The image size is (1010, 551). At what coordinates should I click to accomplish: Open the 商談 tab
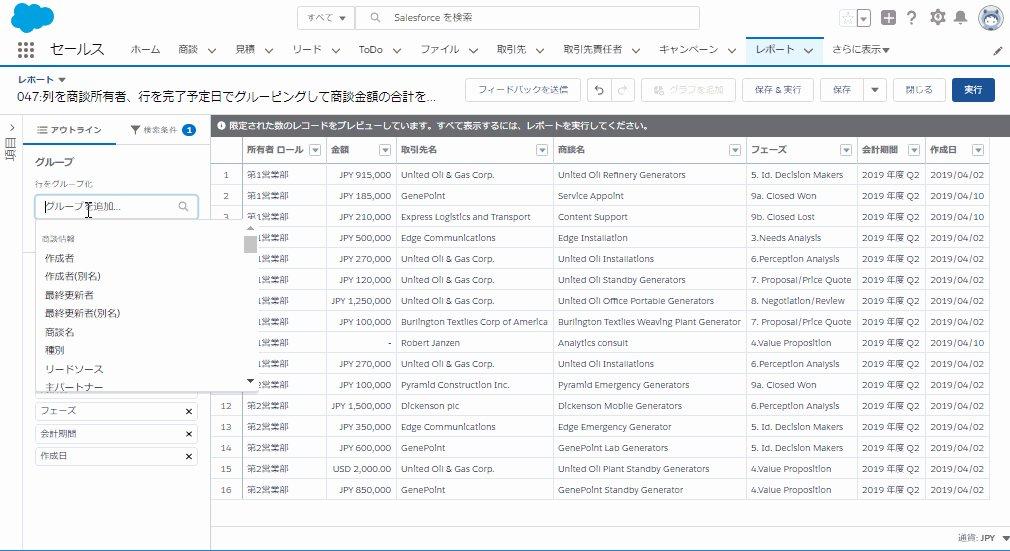(187, 50)
